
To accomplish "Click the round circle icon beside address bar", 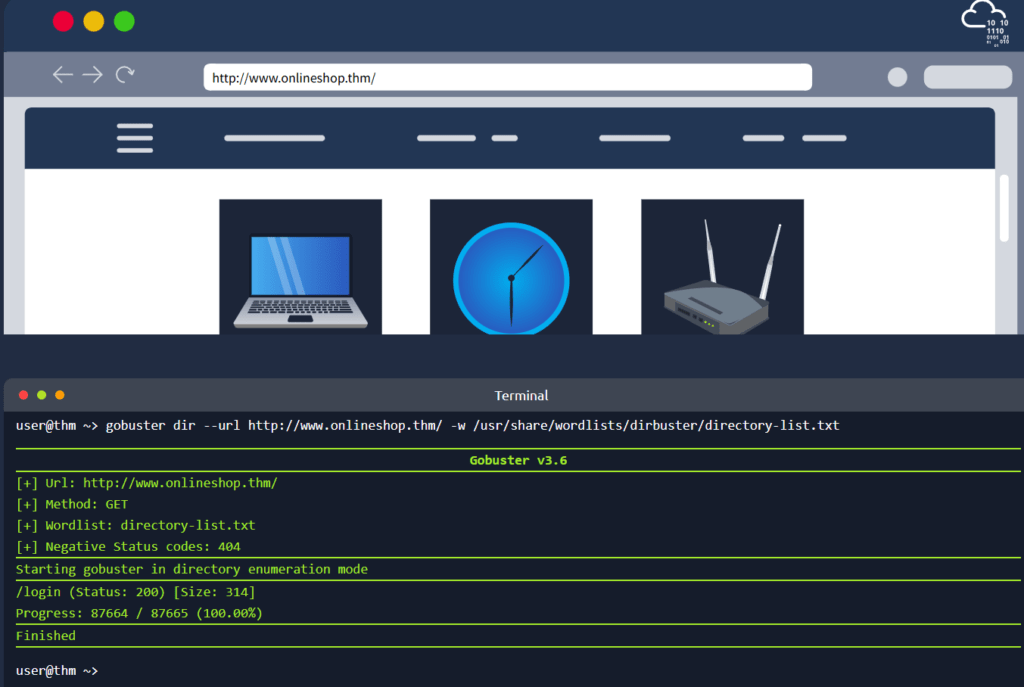I will tap(897, 77).
